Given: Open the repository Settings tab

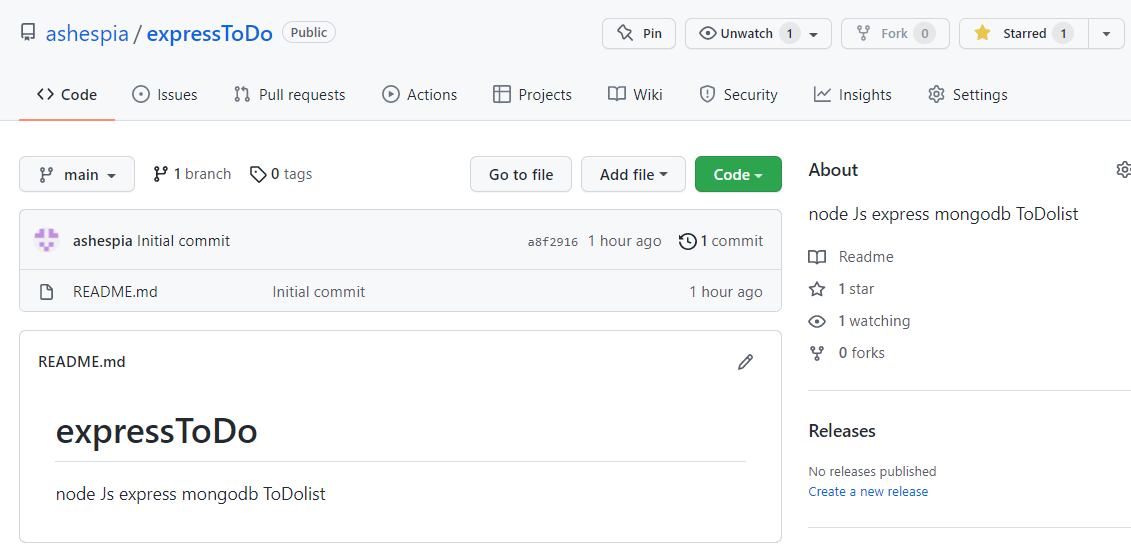Looking at the screenshot, I should tap(967, 94).
